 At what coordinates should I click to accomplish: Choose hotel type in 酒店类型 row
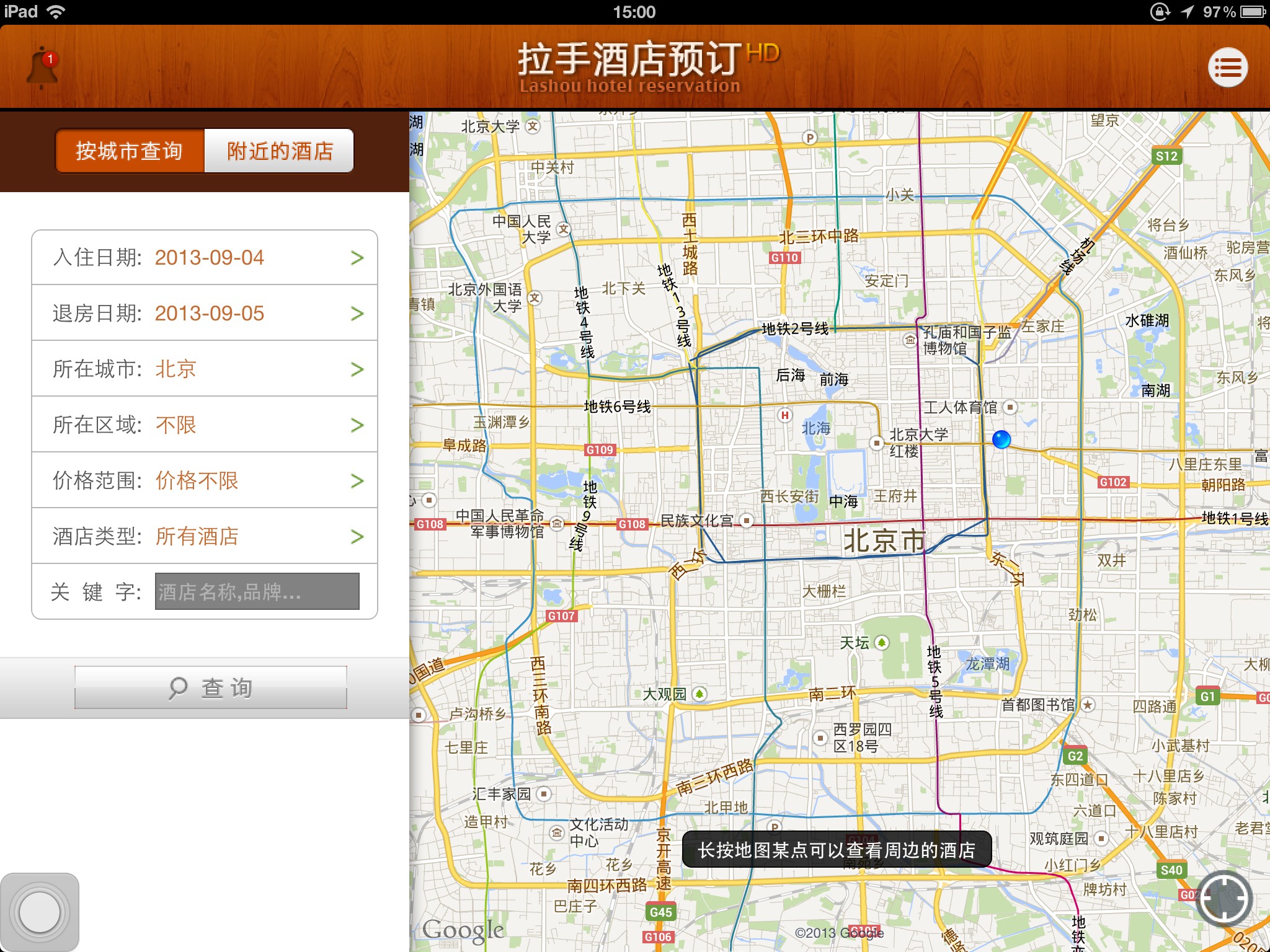point(205,536)
